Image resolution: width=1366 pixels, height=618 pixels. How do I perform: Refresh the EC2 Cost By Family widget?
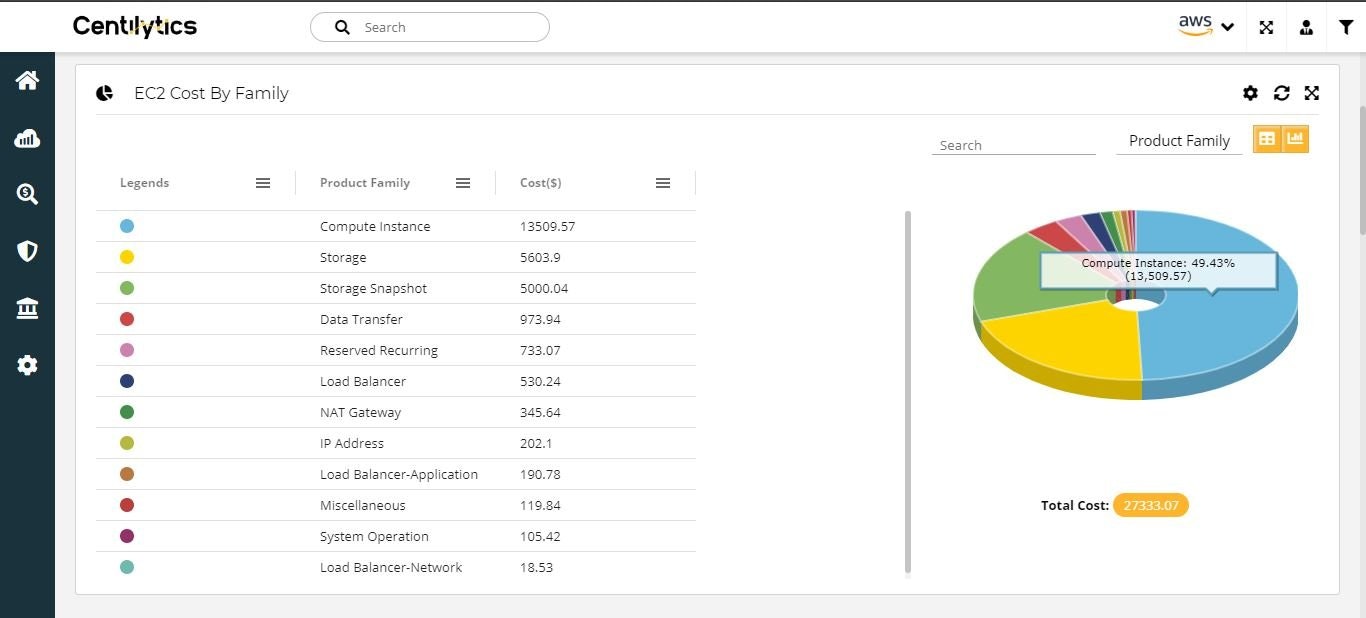pos(1281,93)
